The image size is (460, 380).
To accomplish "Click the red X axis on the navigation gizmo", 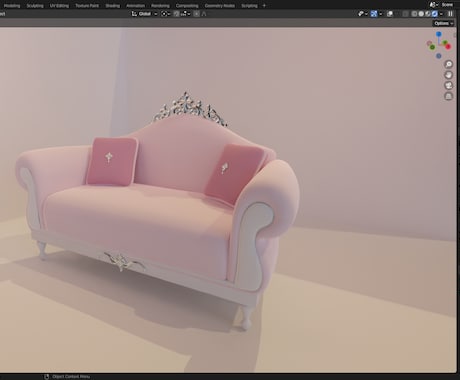I will (x=448, y=47).
